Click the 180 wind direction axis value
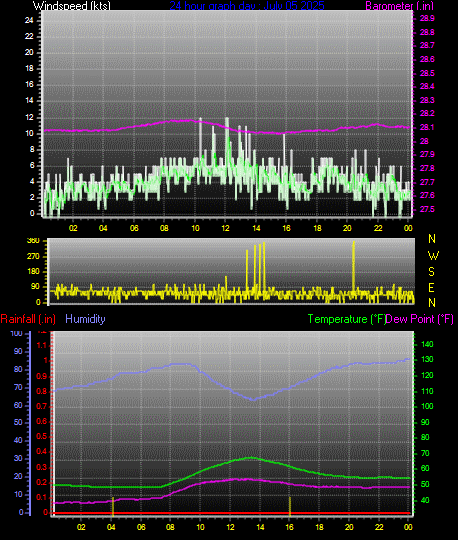The width and height of the screenshot is (458, 540). tap(33, 271)
